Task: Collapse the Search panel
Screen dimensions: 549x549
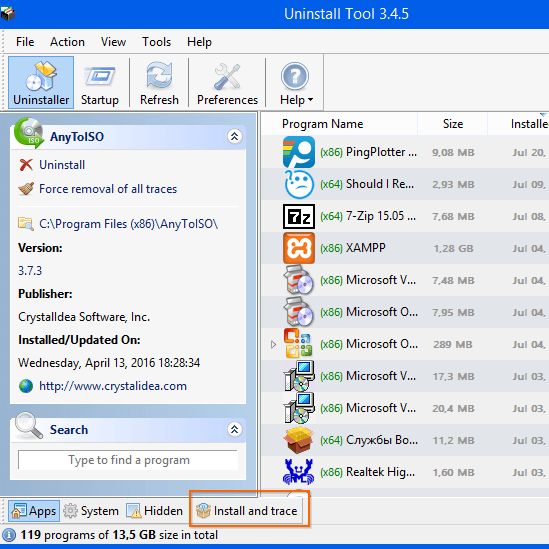Action: point(234,429)
